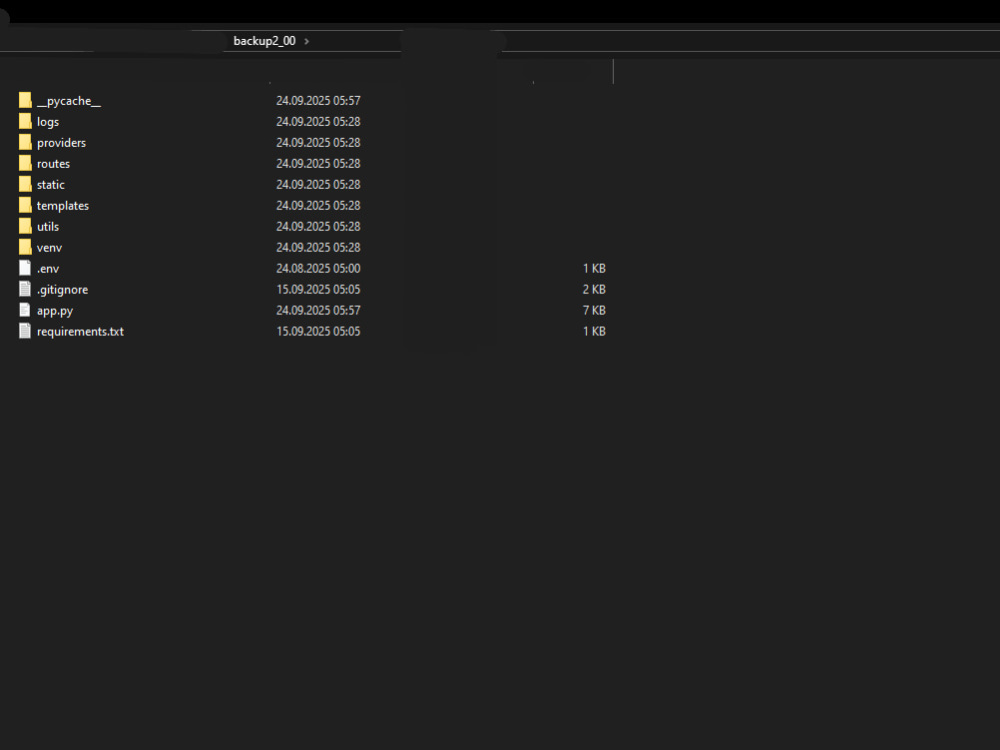Click the modified date of utils folder

point(318,227)
